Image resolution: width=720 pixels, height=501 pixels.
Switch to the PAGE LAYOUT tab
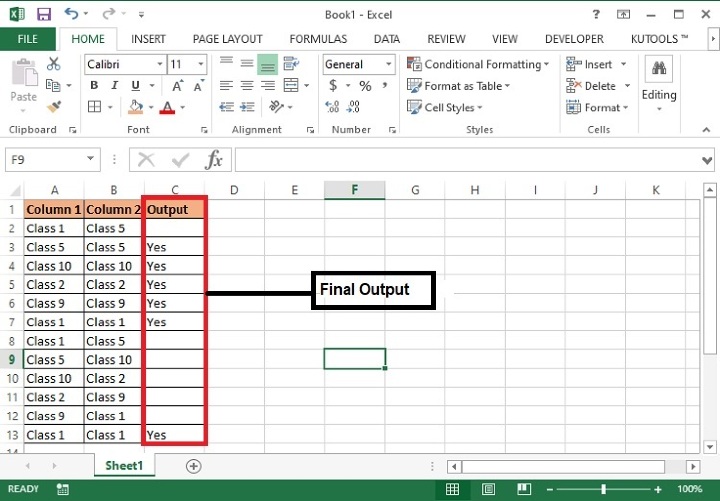point(228,39)
